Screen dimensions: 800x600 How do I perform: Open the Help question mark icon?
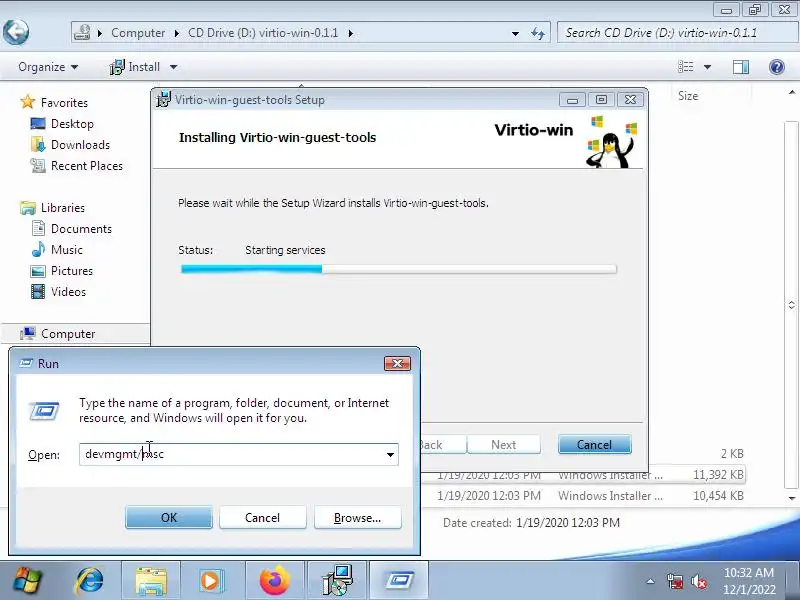[777, 67]
